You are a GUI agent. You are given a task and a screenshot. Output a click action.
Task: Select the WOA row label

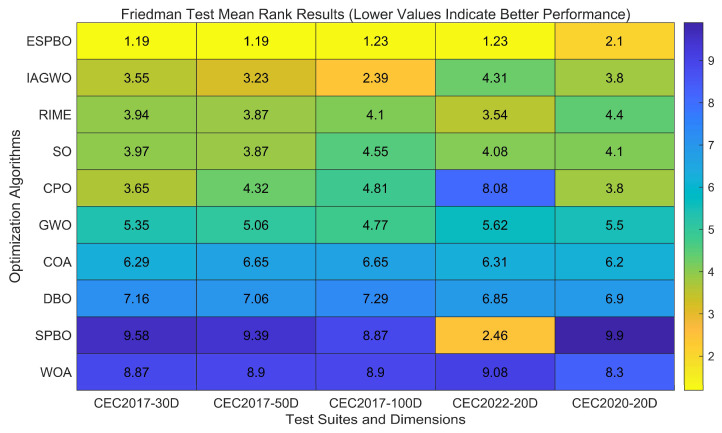point(56,372)
